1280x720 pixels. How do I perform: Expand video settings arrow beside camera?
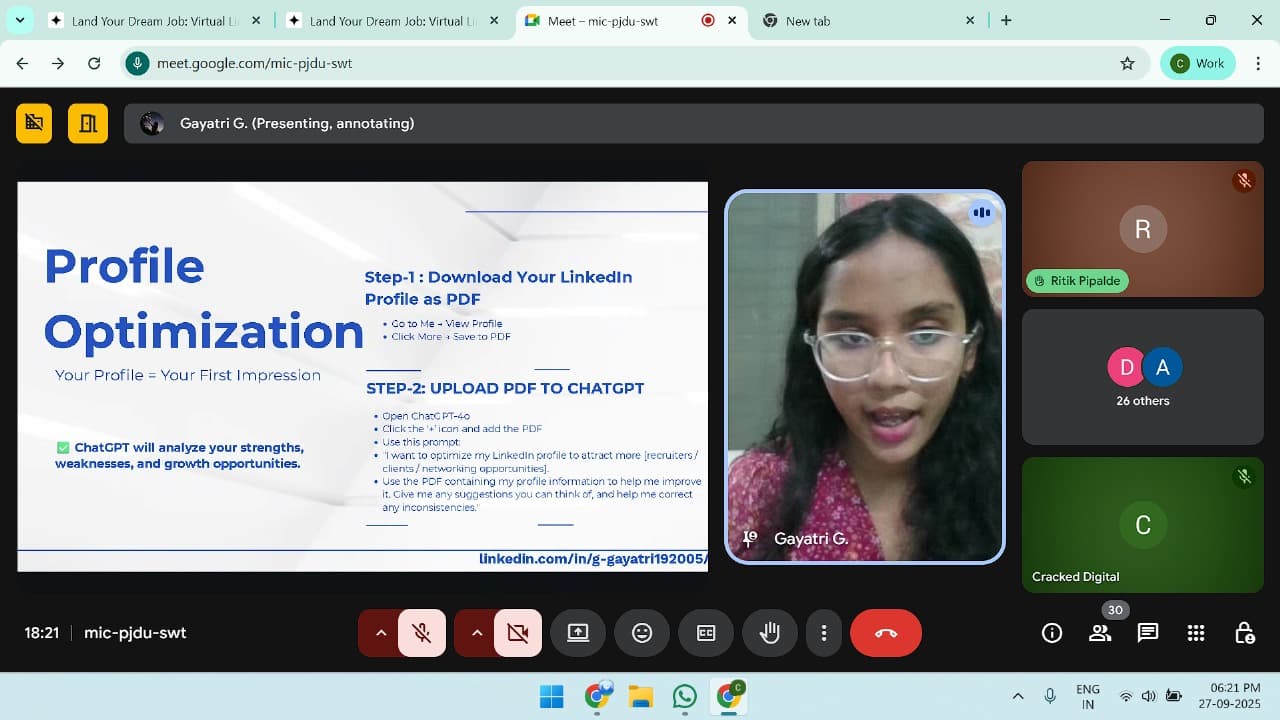pos(477,633)
